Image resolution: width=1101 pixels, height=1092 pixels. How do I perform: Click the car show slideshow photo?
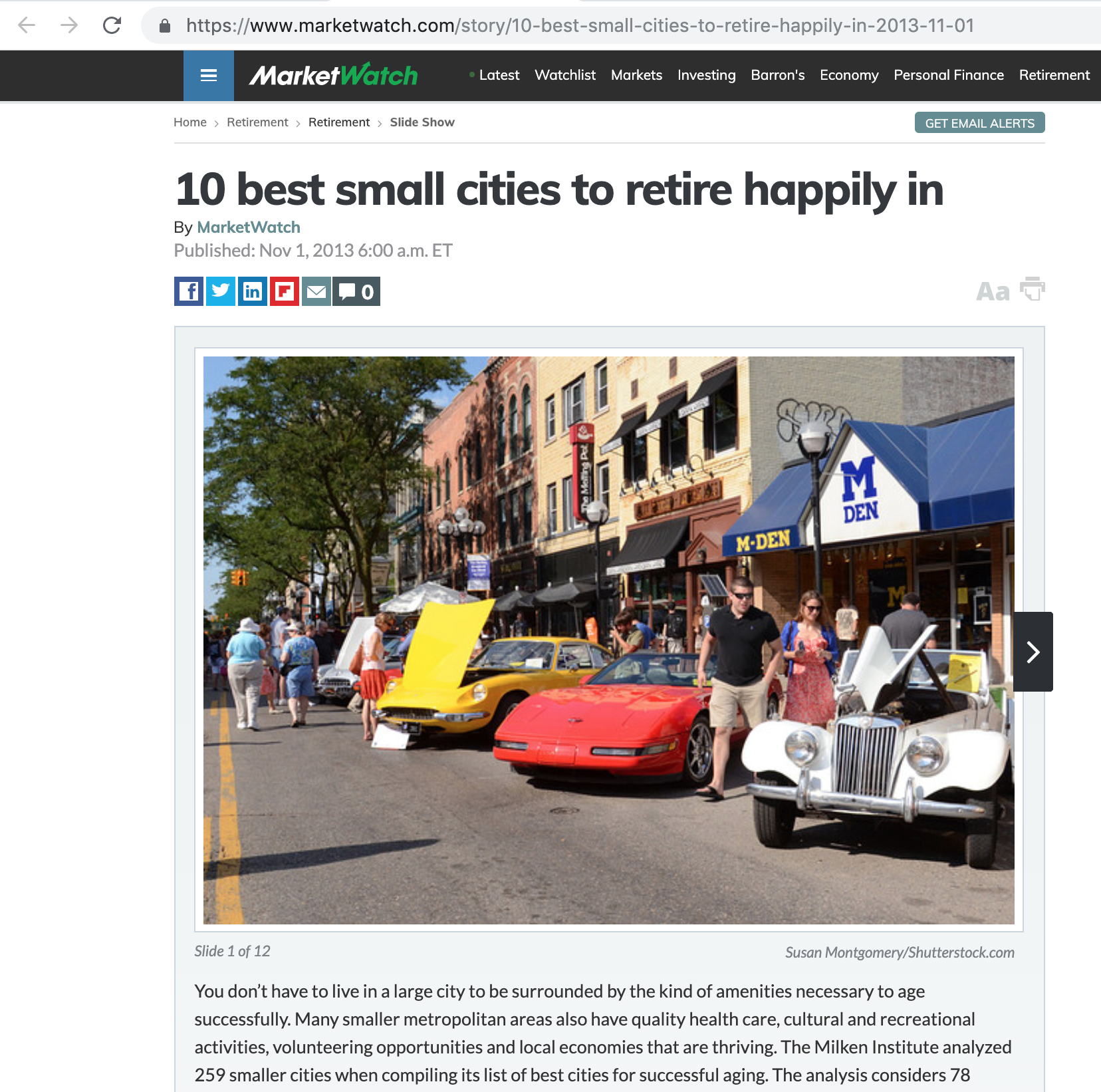pyautogui.click(x=608, y=640)
